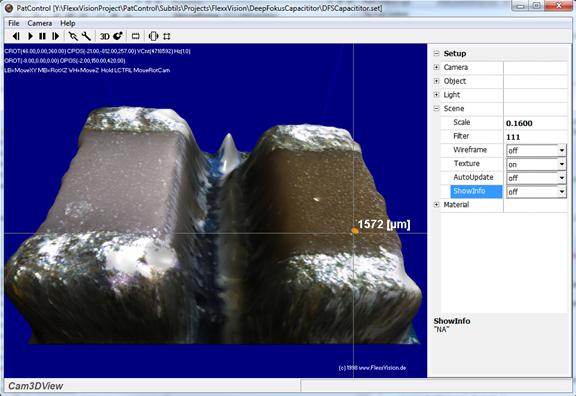Click the sphere render toolbar icon
576x396 pixels.
pyautogui.click(x=118, y=36)
